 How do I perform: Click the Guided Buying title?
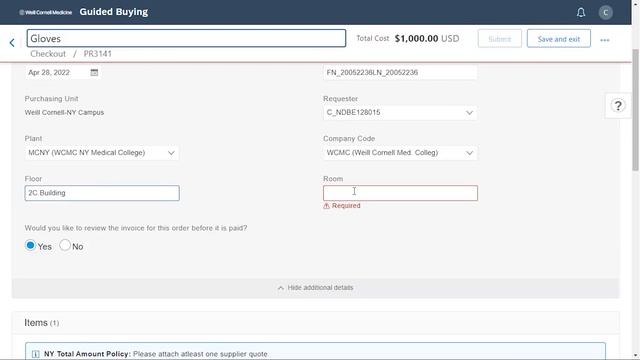click(x=114, y=12)
